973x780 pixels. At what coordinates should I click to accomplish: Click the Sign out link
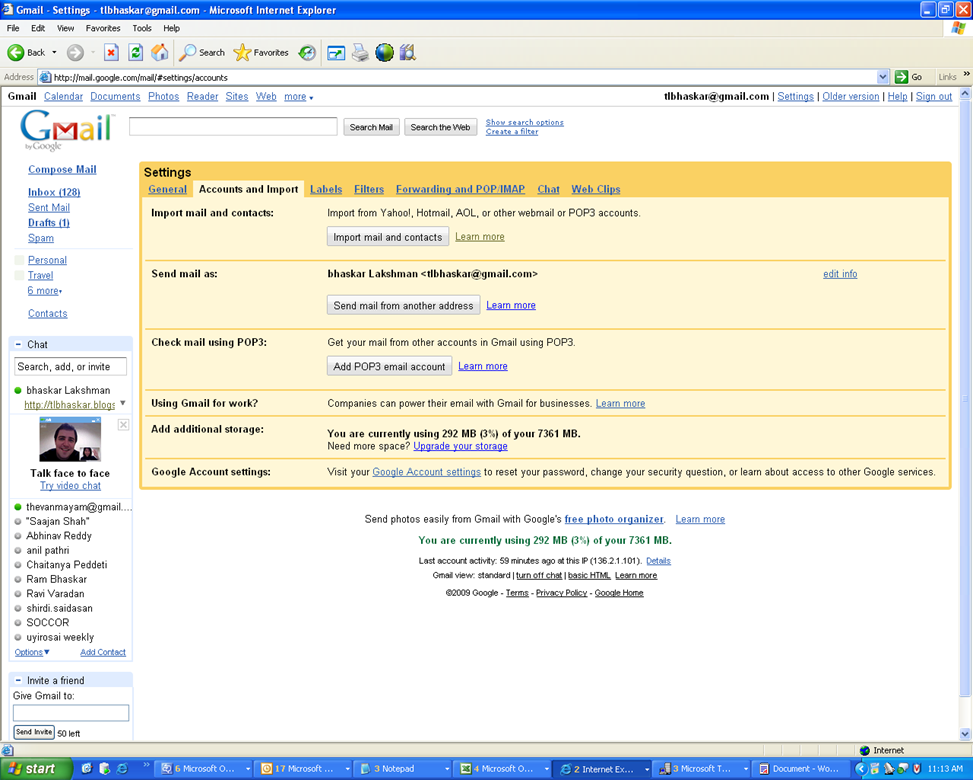(x=934, y=97)
